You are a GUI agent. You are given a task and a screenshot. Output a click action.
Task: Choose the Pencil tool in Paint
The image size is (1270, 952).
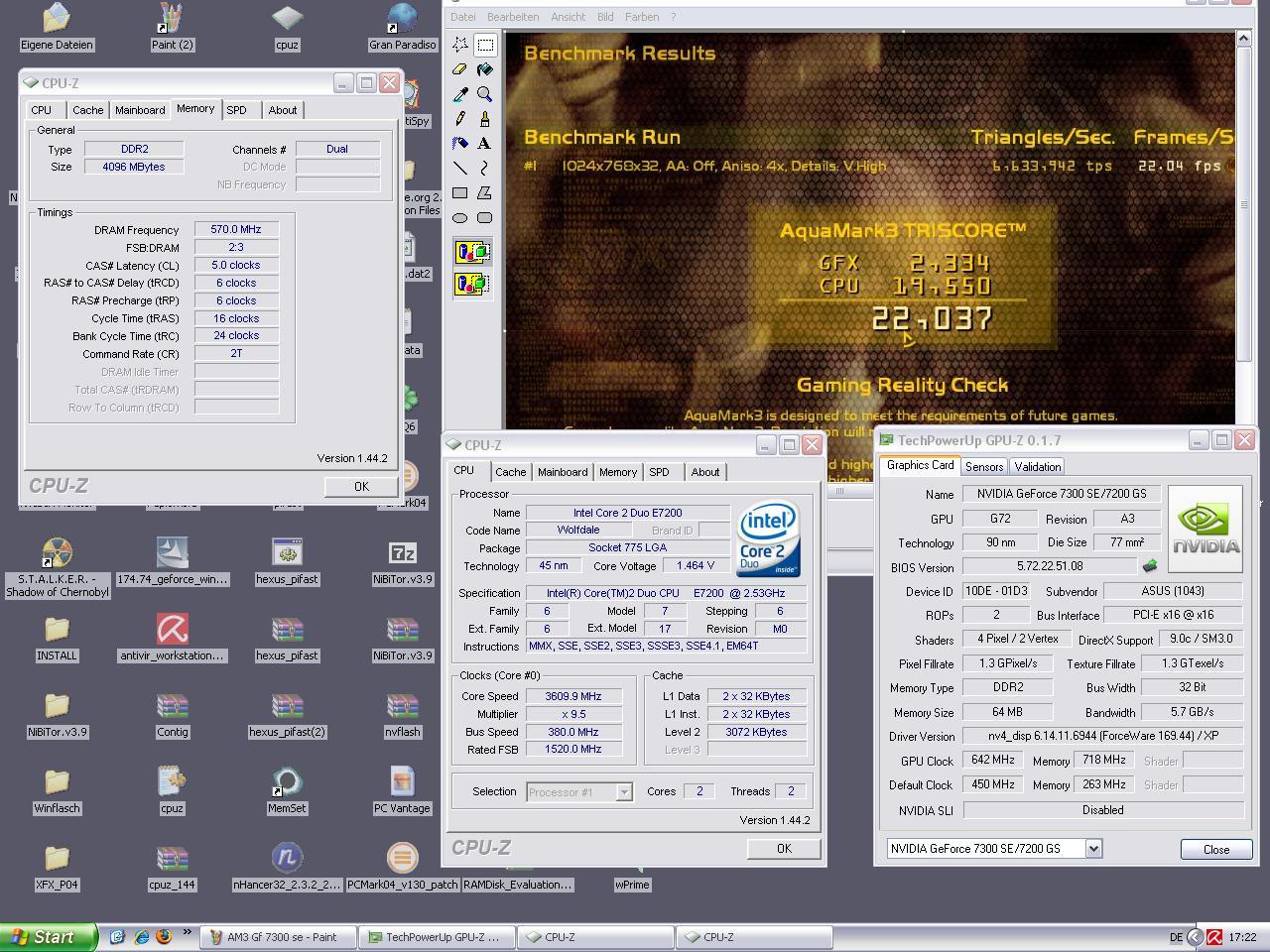pos(460,119)
